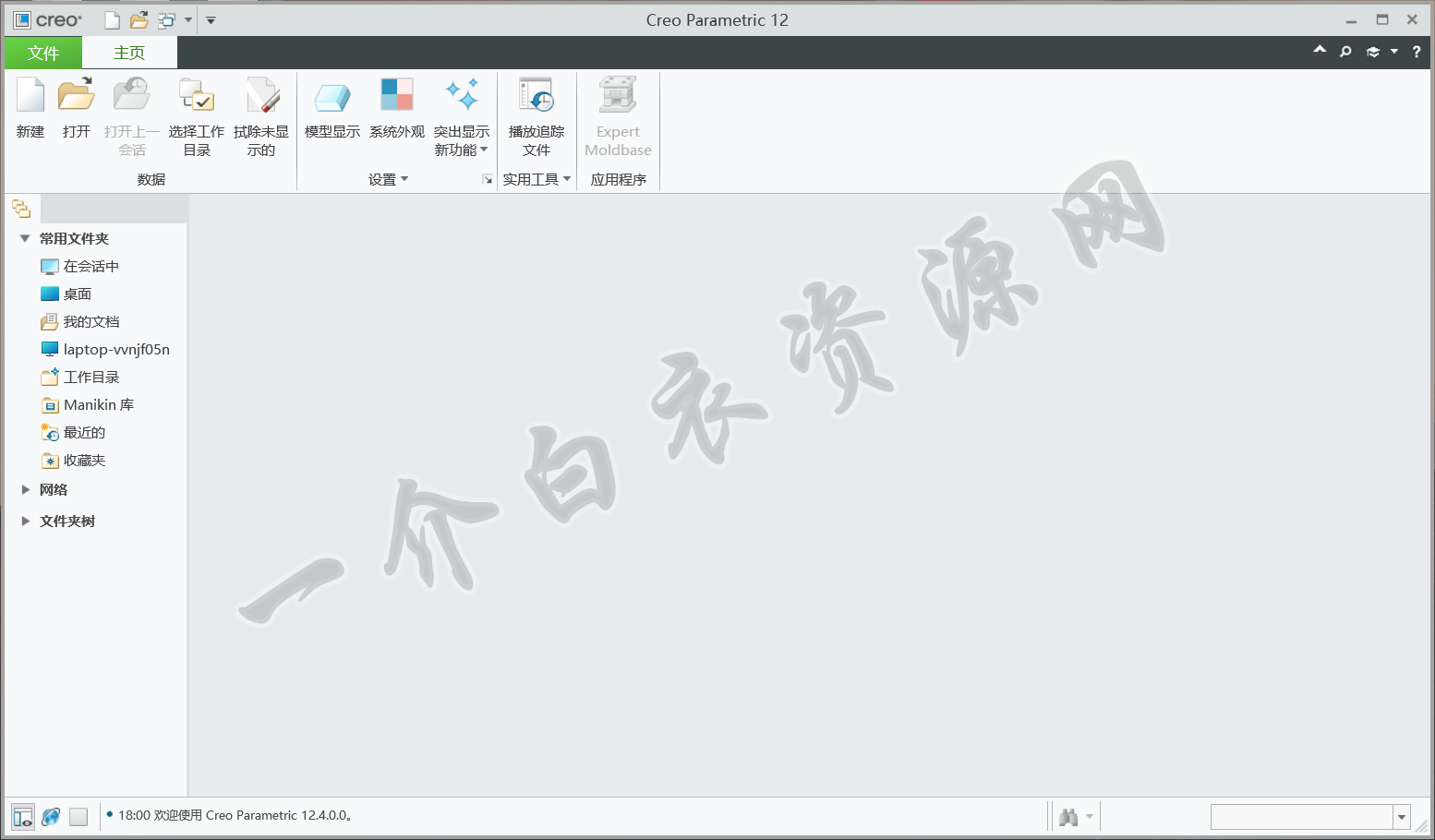Expand 文件夹树 section
Screen dimensions: 1435x840
click(x=25, y=521)
